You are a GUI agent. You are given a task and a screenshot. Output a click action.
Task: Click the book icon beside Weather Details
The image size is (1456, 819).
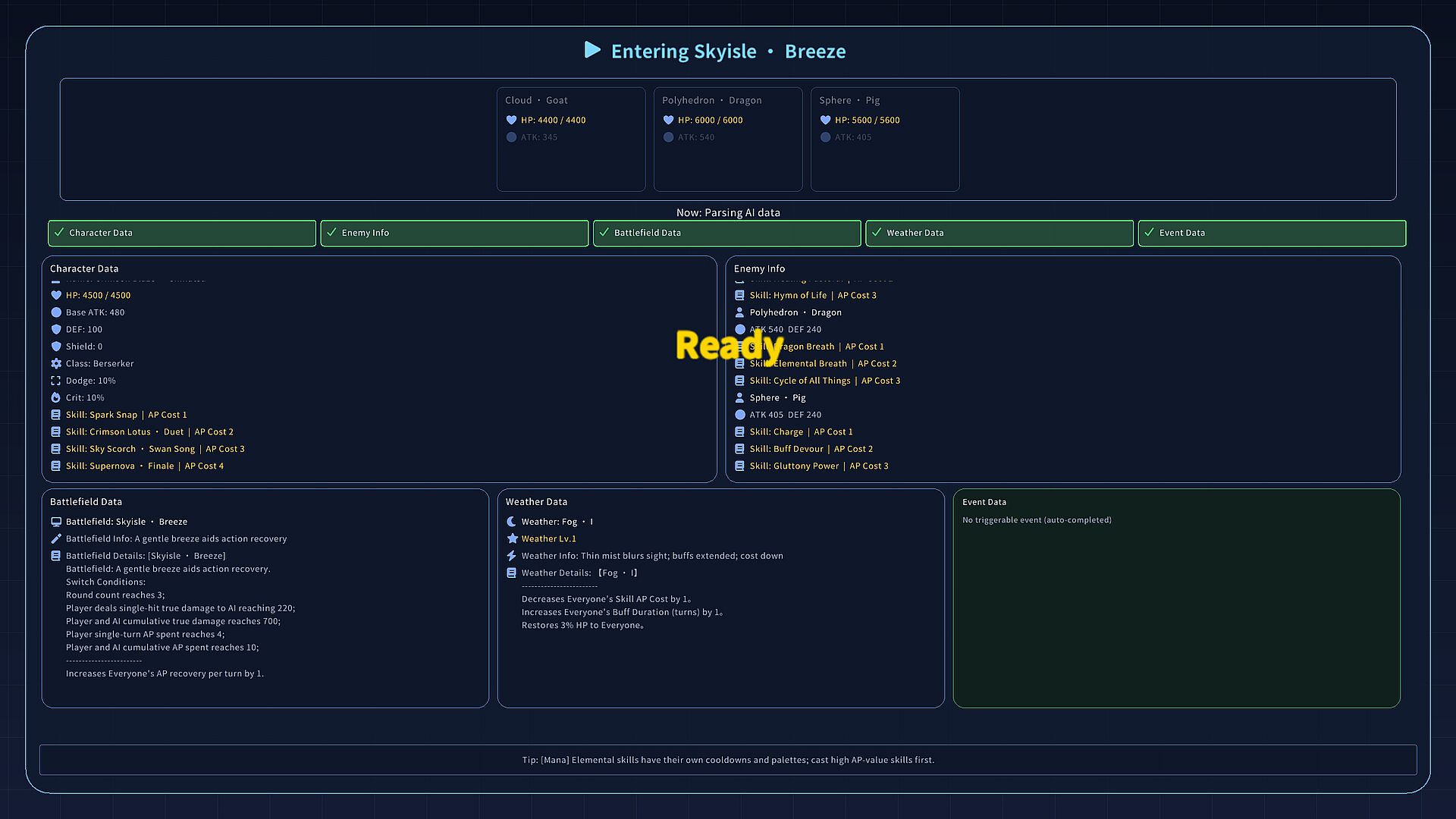pyautogui.click(x=512, y=573)
